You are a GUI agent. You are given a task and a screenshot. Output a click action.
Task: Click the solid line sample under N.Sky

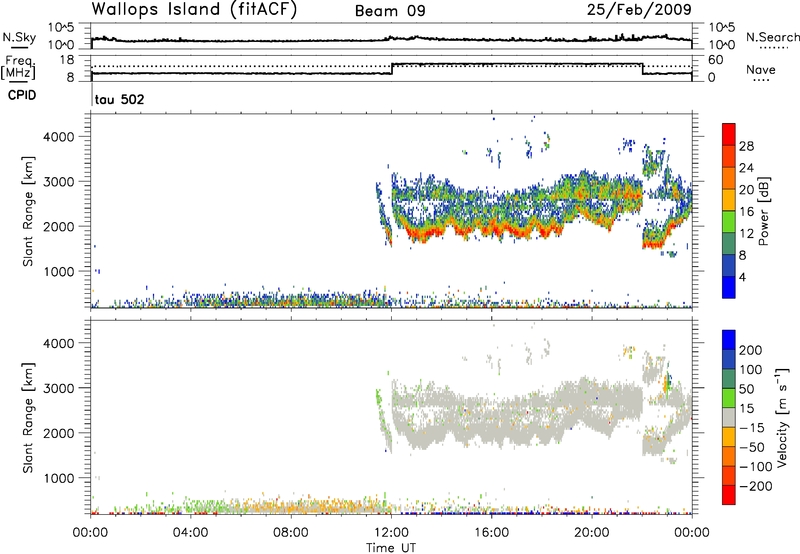(x=19, y=46)
